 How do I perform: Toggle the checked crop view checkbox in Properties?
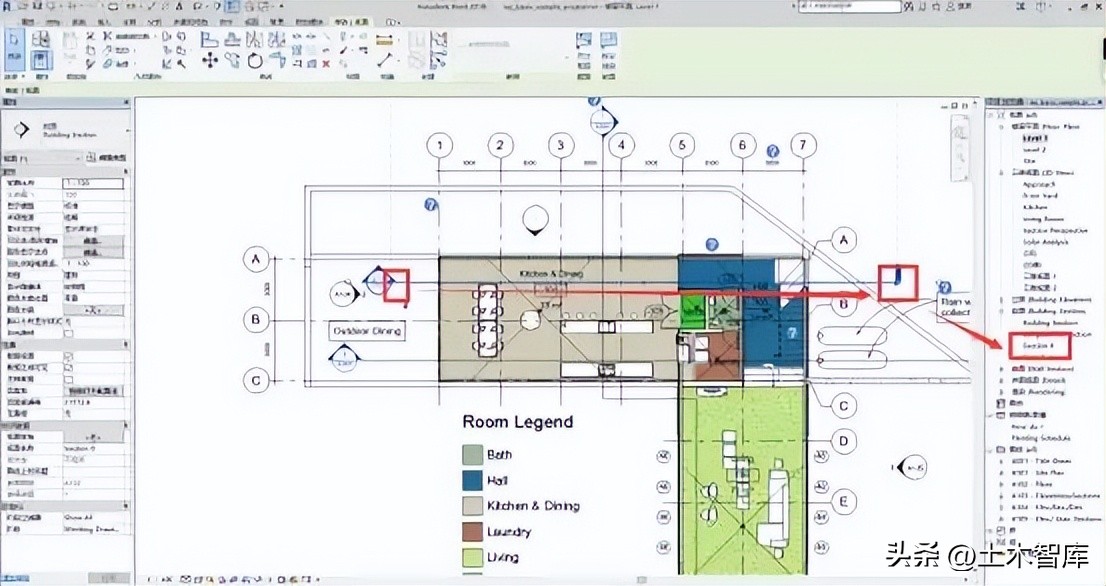68,355
